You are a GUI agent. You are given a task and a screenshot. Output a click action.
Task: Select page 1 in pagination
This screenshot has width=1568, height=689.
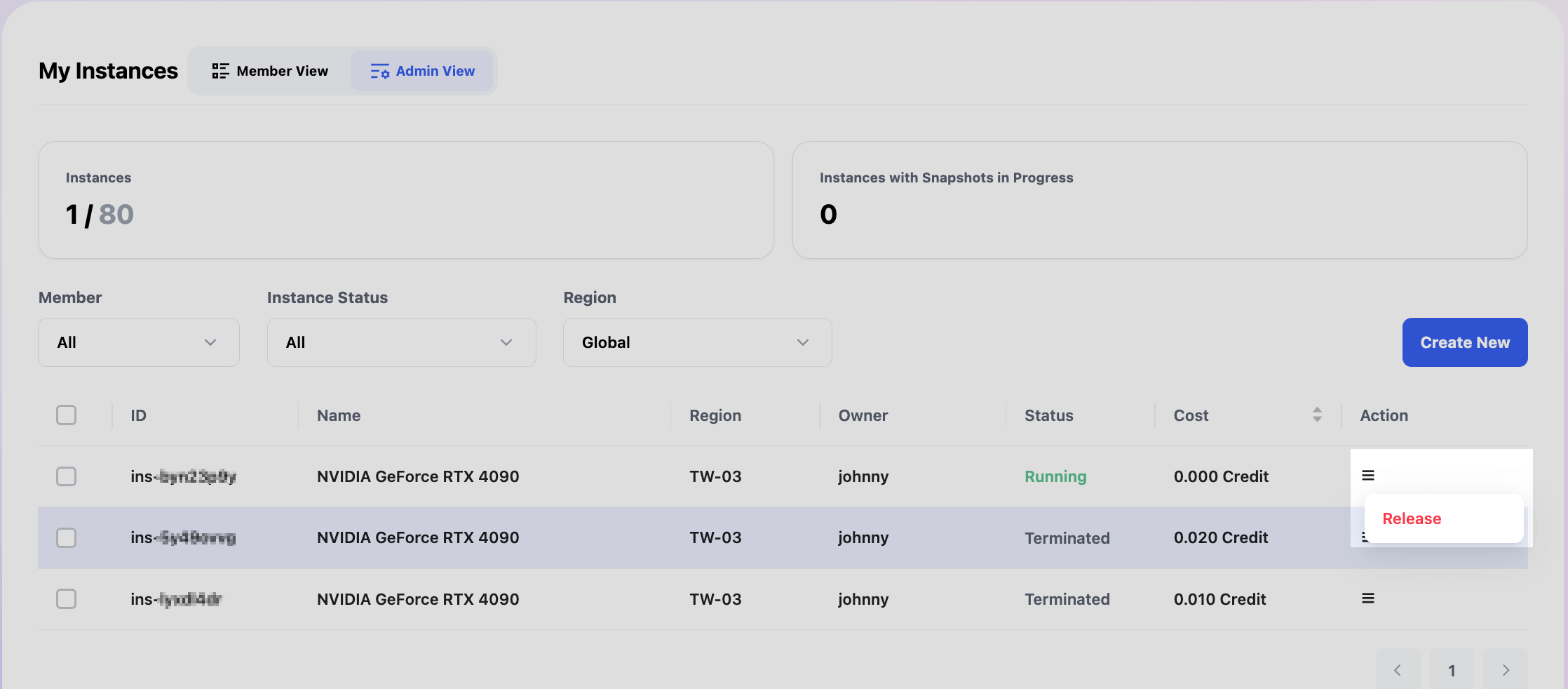point(1452,670)
